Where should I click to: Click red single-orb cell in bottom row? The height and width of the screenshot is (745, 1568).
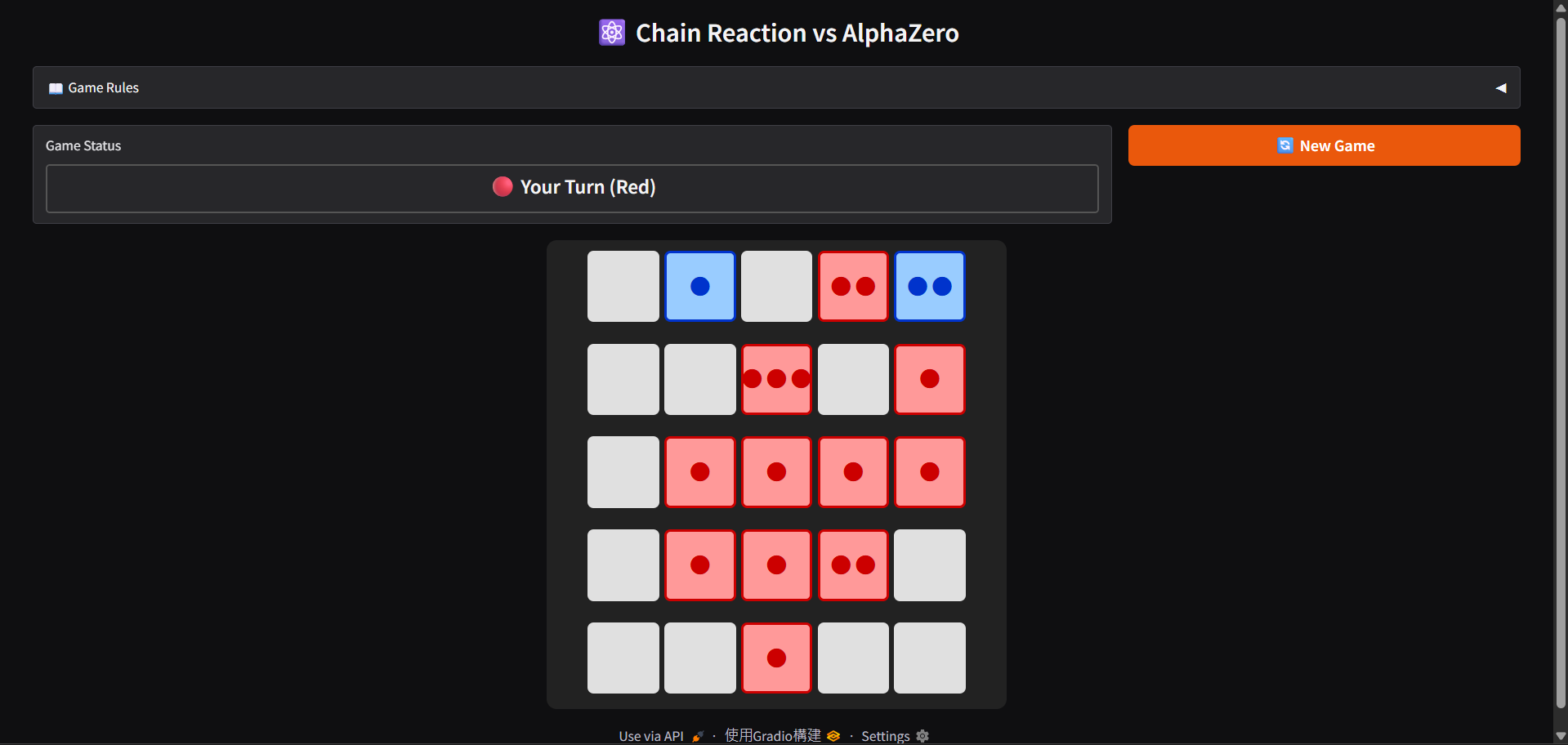[x=776, y=658]
